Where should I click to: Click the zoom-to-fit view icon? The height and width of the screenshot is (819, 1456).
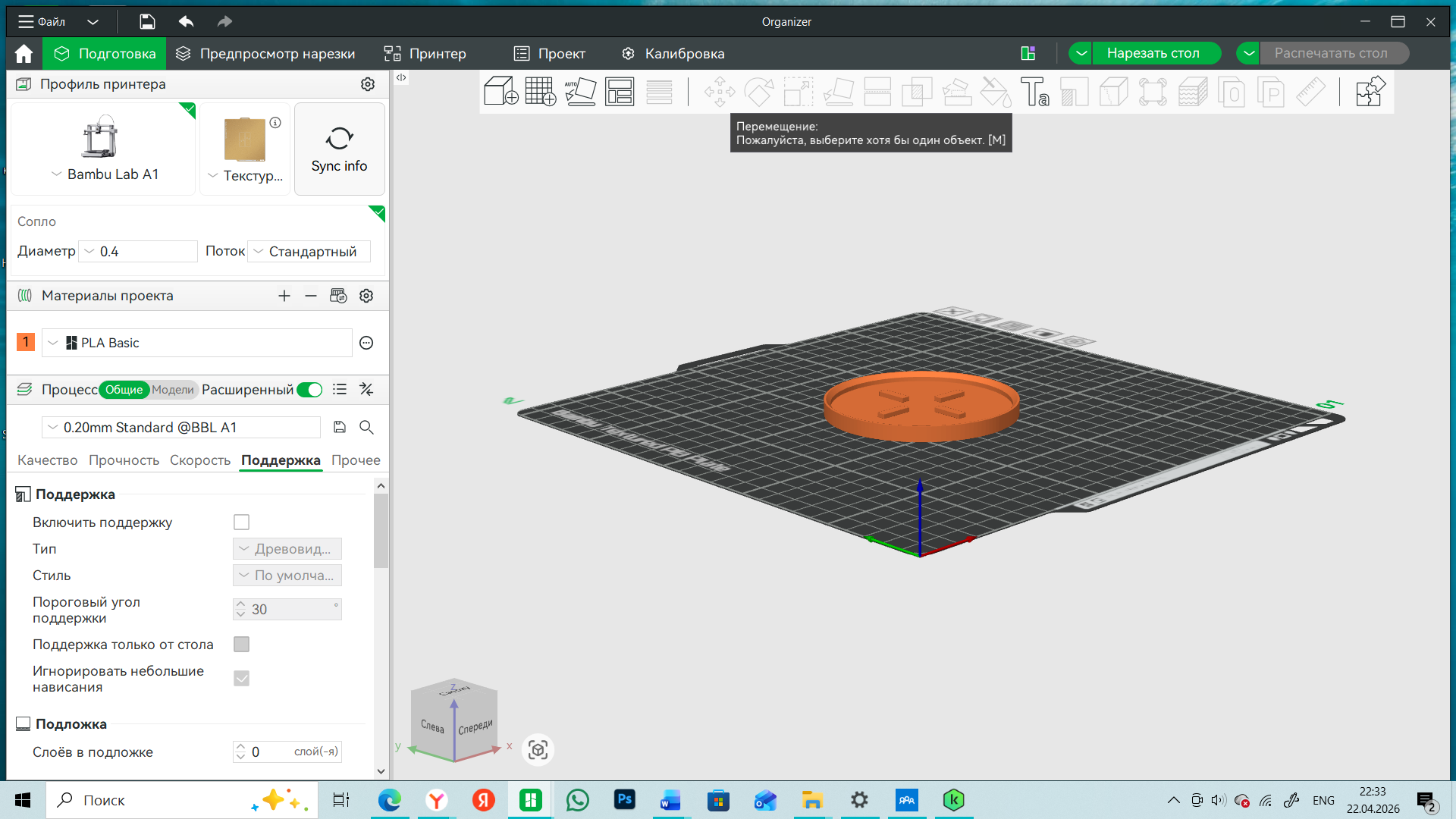click(538, 750)
